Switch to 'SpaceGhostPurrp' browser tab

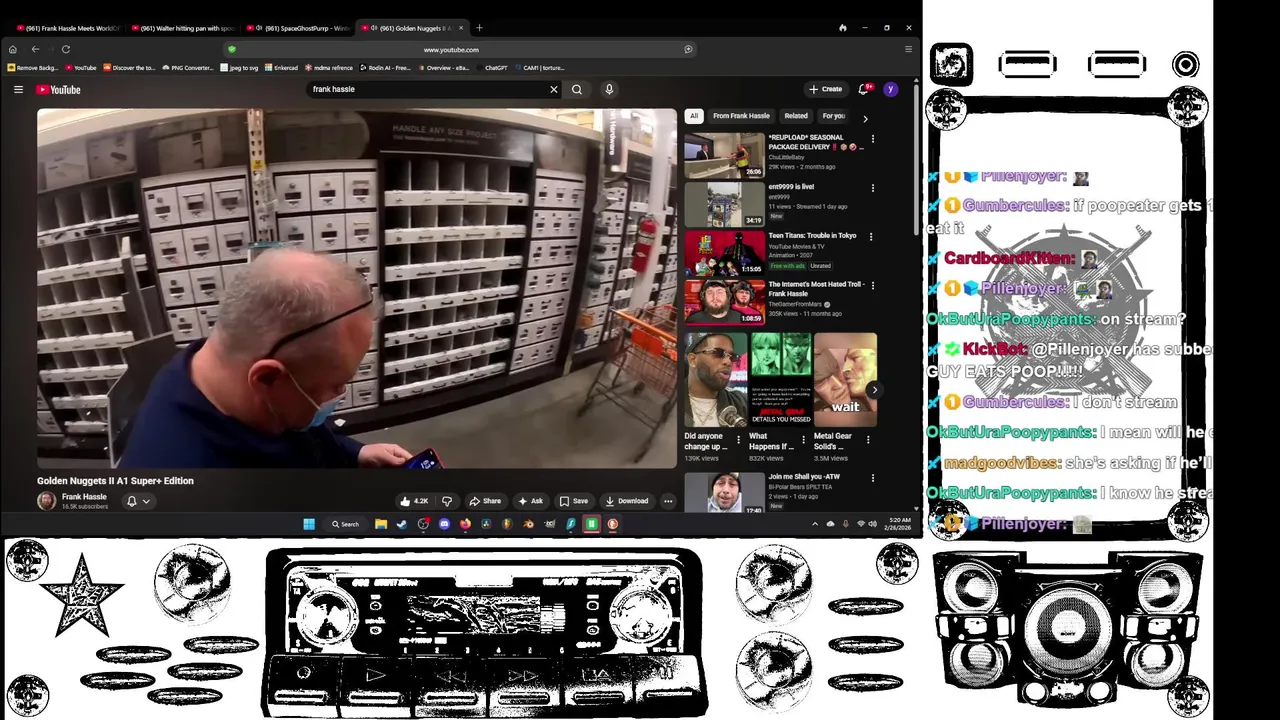pos(300,28)
